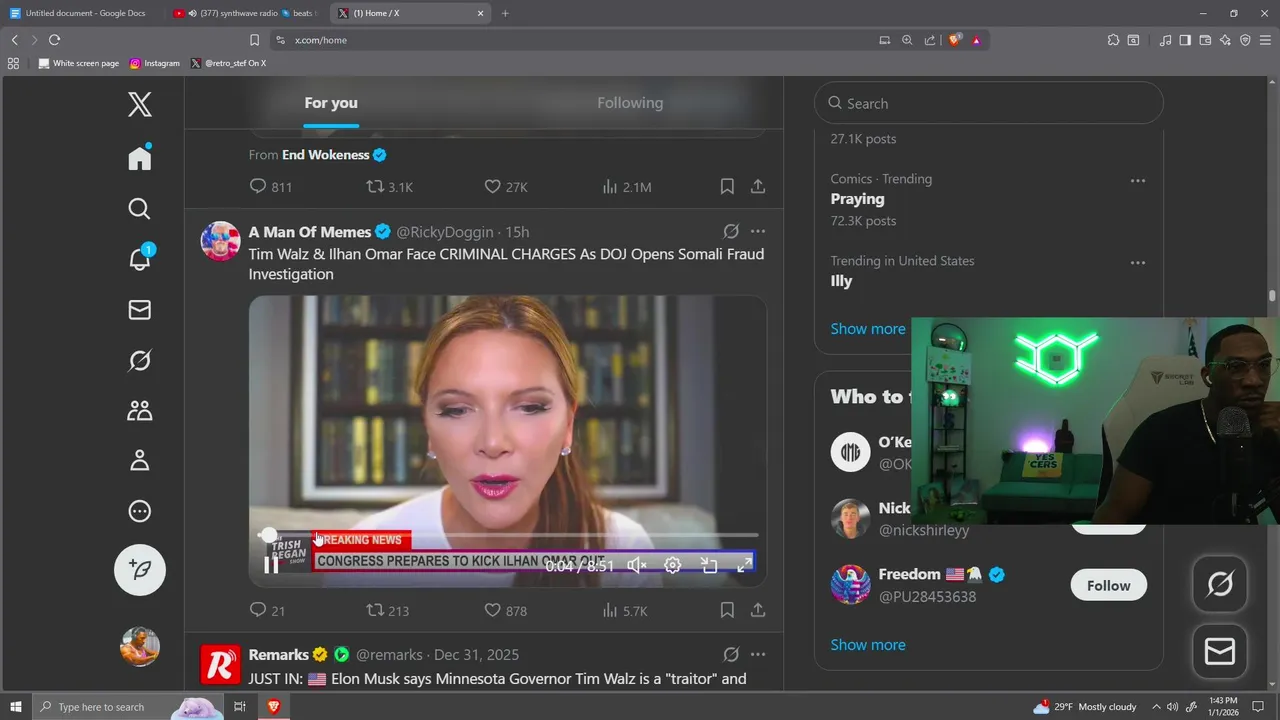
Task: Open more options for Praying trend
Action: (x=1138, y=181)
